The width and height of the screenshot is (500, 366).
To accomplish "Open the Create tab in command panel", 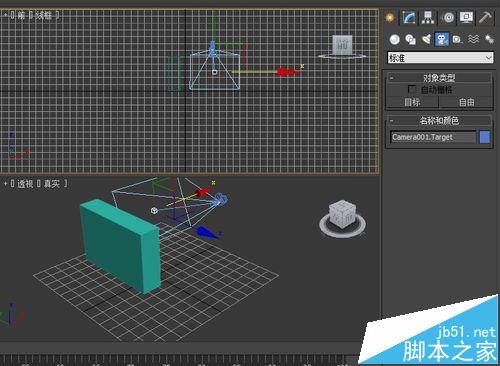I will (x=390, y=17).
